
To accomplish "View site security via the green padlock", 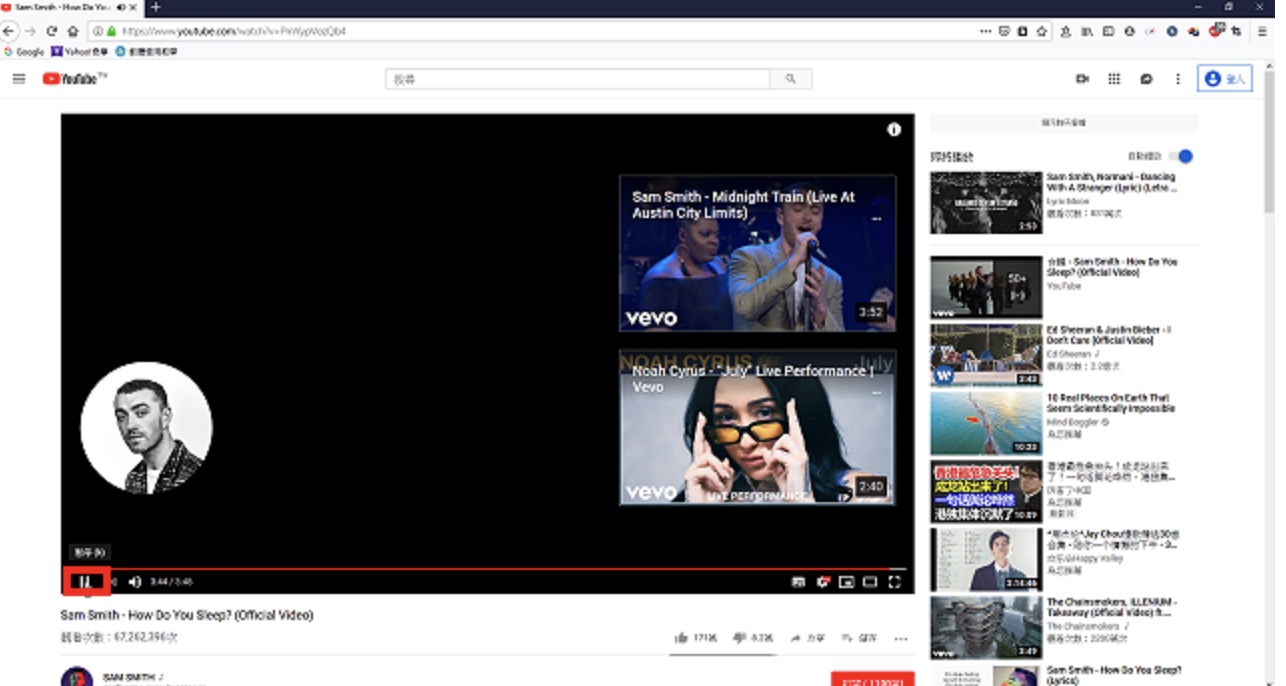I will 113,31.
